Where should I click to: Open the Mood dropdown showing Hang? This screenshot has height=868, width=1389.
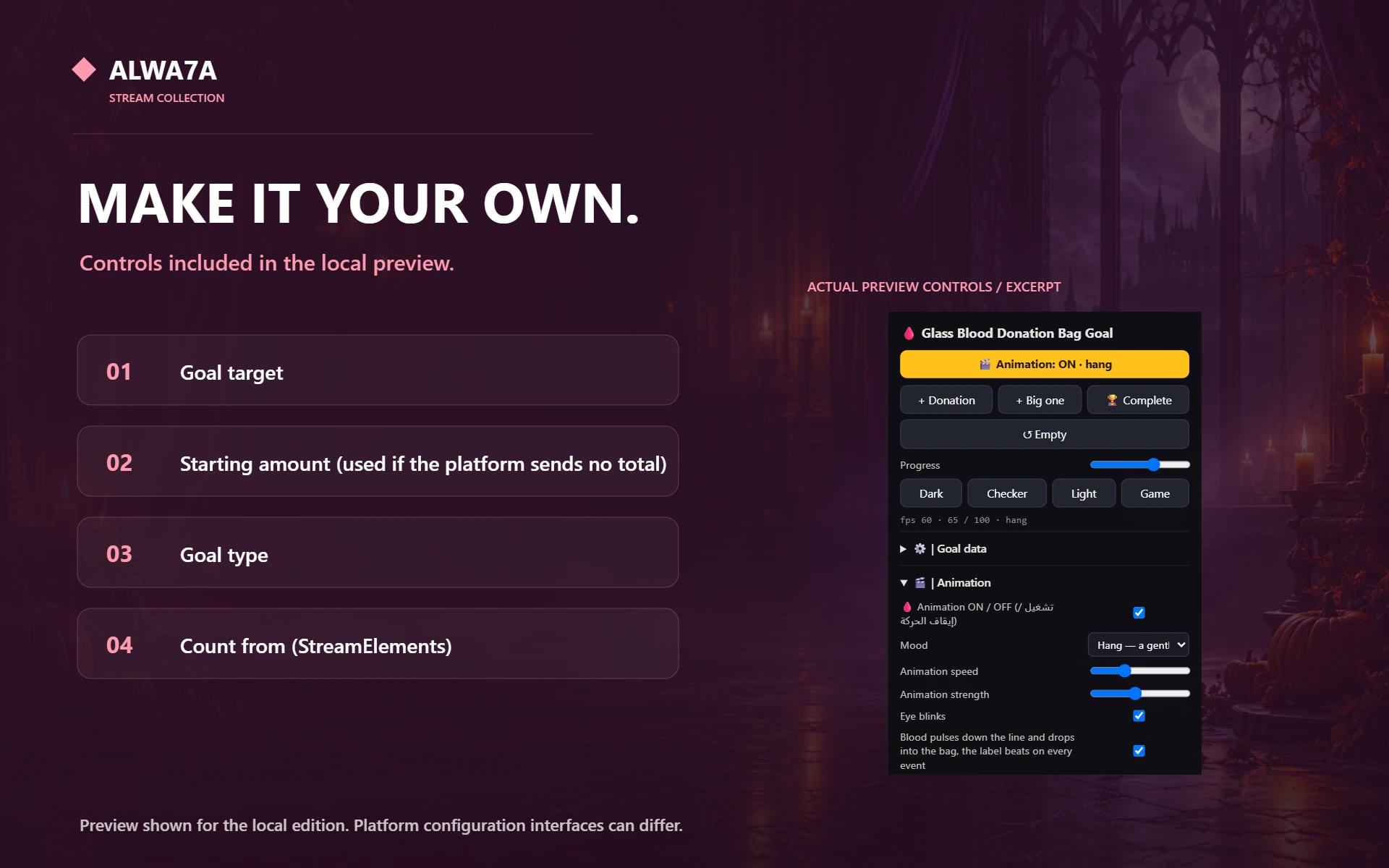[x=1138, y=645]
